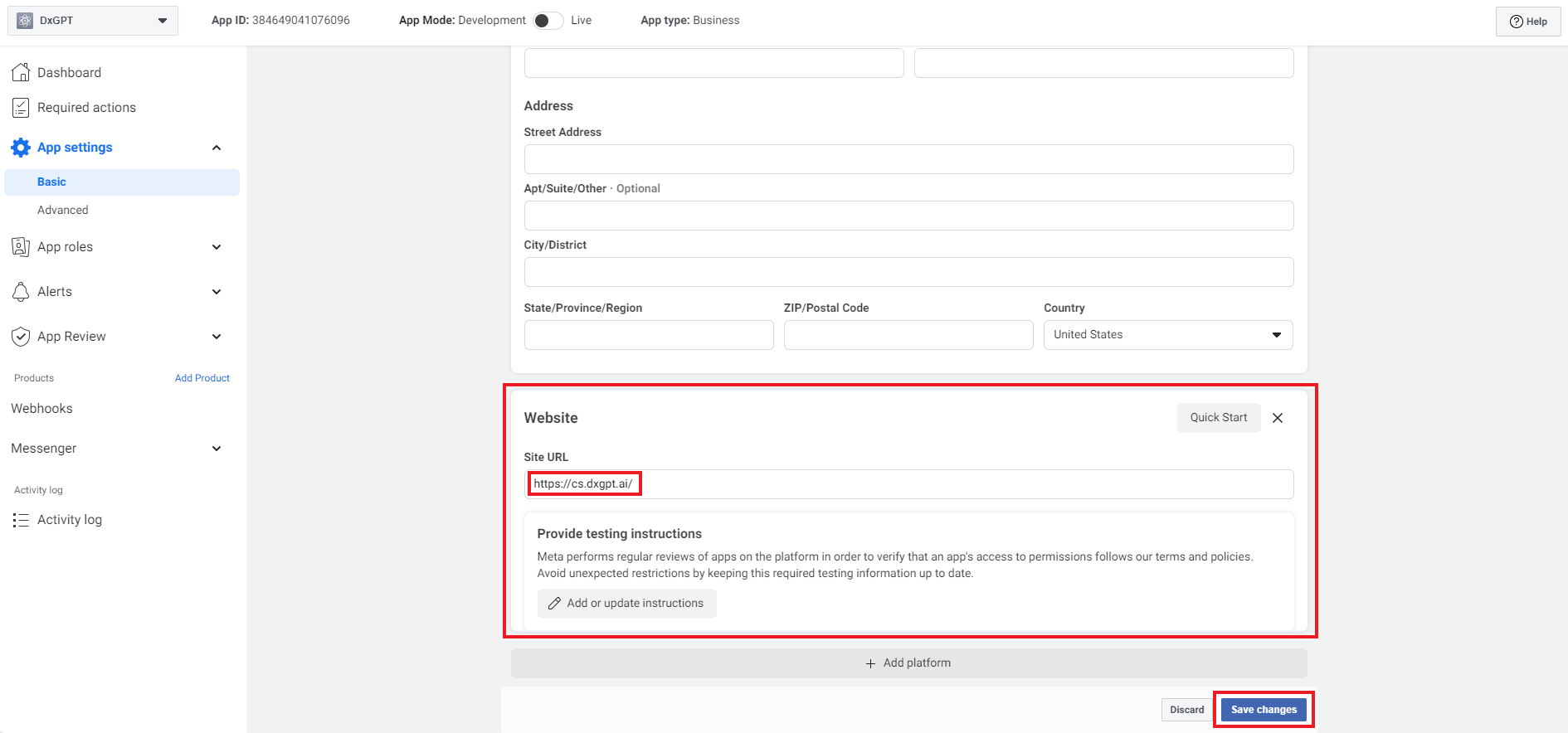Click the Quick Start button
Screen dimensions: 1568x733
[1218, 418]
